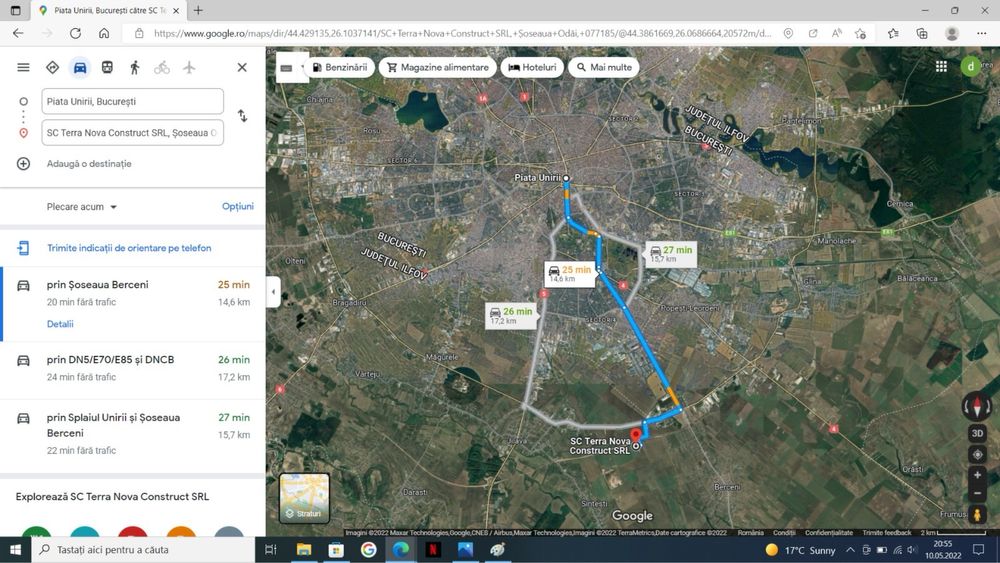Open File Explorer from taskbar
This screenshot has width=1000, height=563.
pyautogui.click(x=304, y=550)
